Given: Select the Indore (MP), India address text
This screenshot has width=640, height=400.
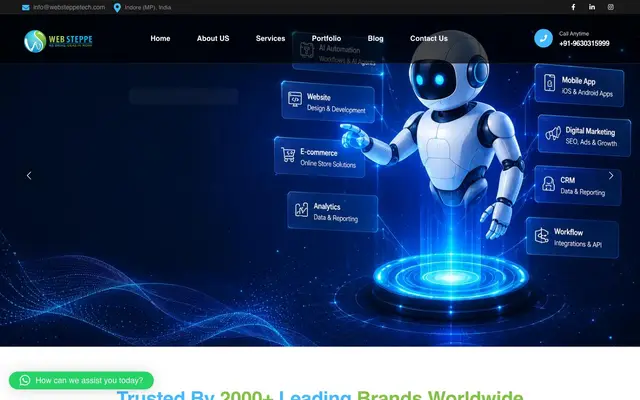Looking at the screenshot, I should click(148, 7).
